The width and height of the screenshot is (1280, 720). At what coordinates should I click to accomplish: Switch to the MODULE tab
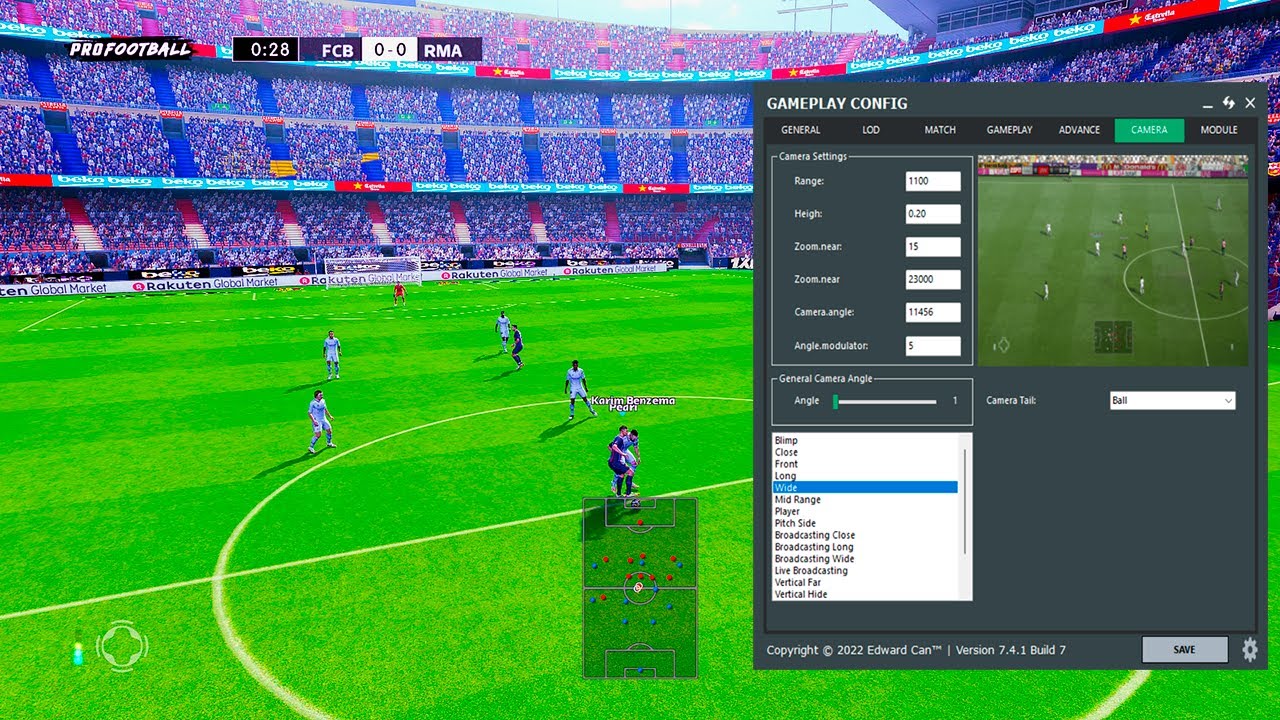pyautogui.click(x=1219, y=130)
